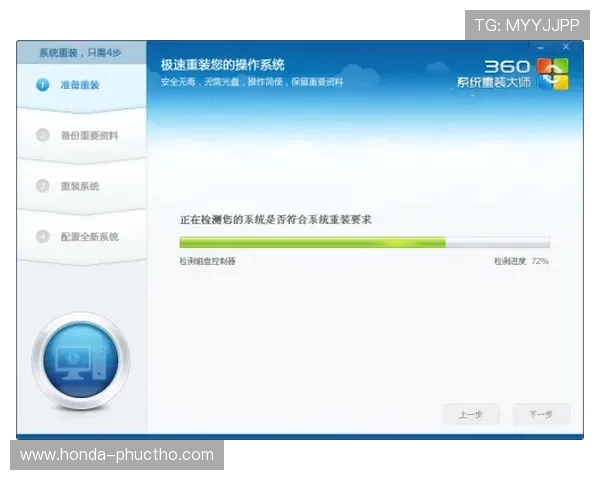Click the 检测磁盘控制器 label
Screen dimensions: 600x480
click(207, 261)
